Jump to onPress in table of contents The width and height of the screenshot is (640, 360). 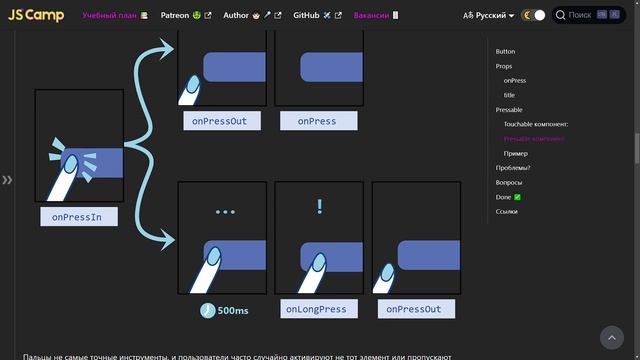click(x=515, y=80)
